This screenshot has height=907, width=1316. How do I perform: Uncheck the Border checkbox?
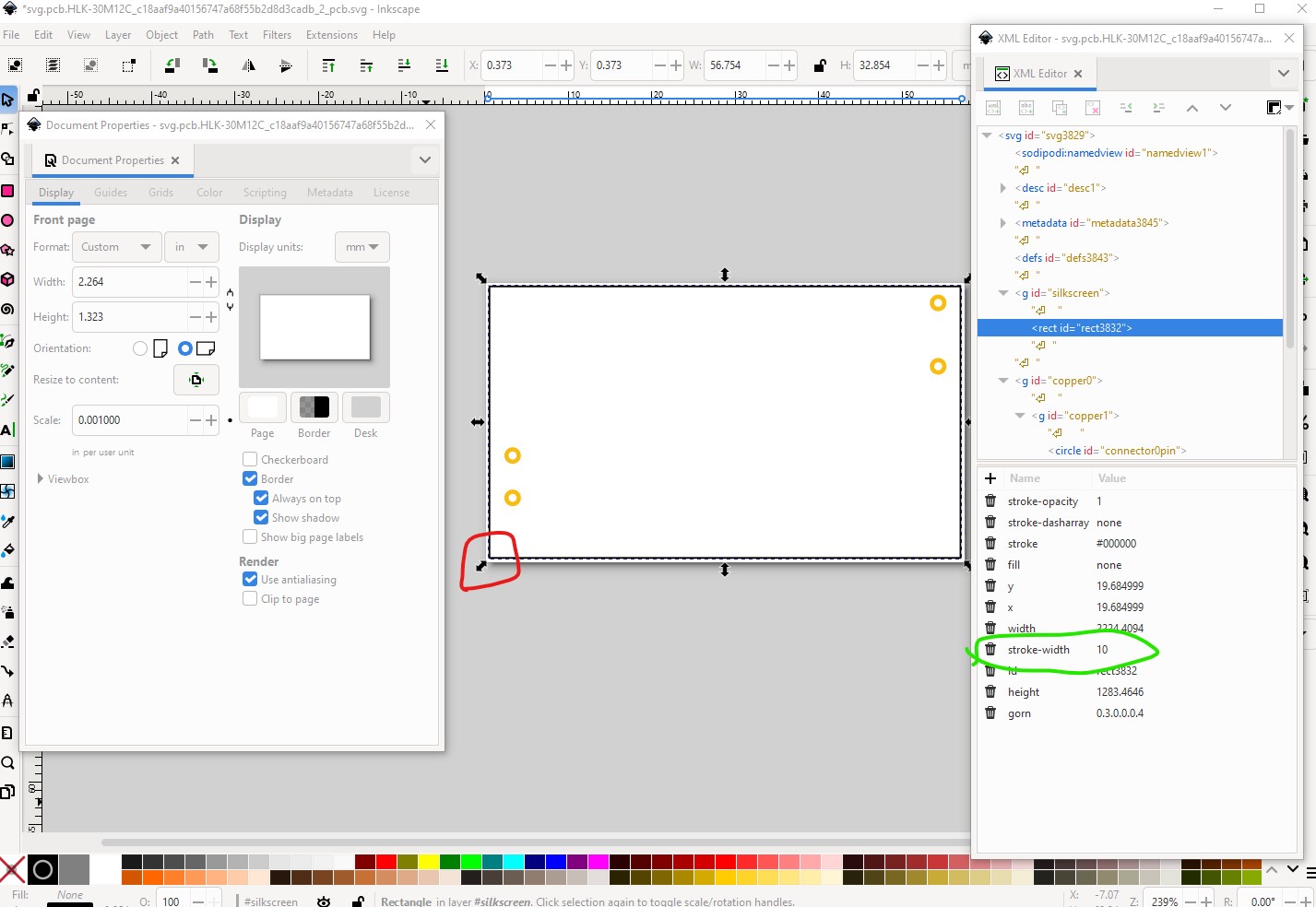click(x=250, y=478)
